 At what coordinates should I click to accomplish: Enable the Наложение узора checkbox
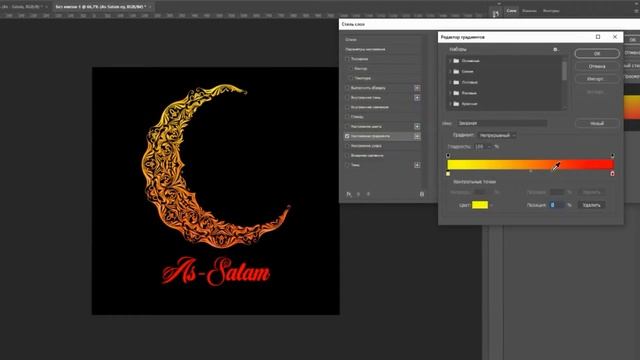pos(347,146)
